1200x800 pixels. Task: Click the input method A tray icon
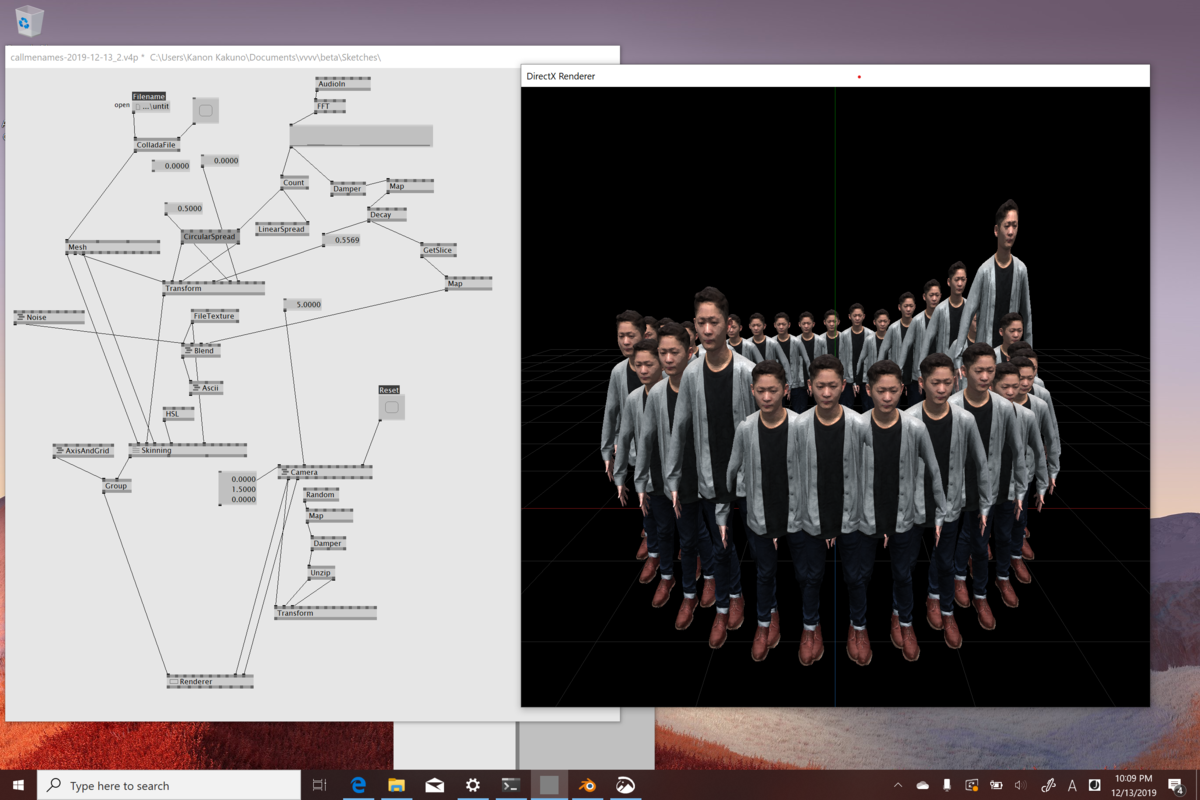pos(1072,786)
